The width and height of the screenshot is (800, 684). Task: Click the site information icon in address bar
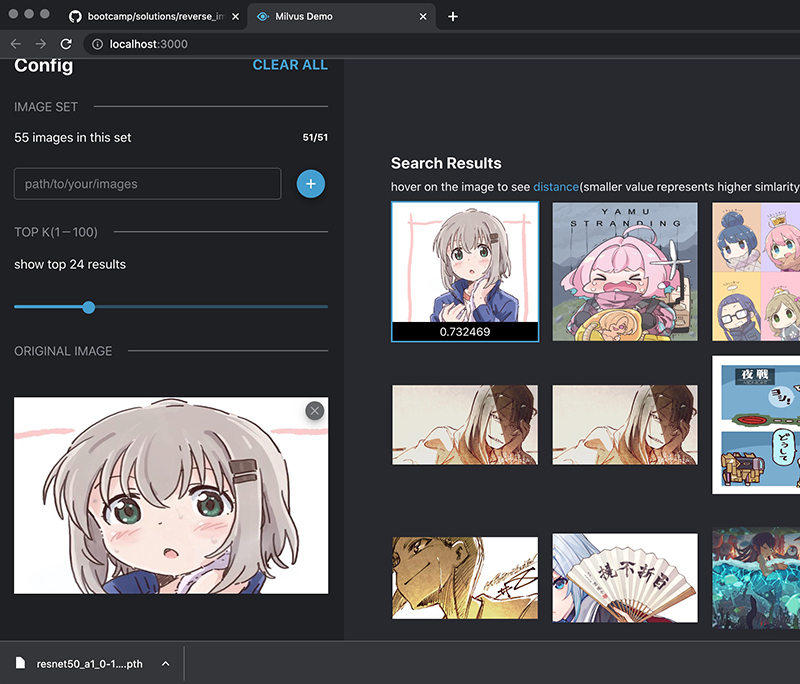tap(96, 44)
